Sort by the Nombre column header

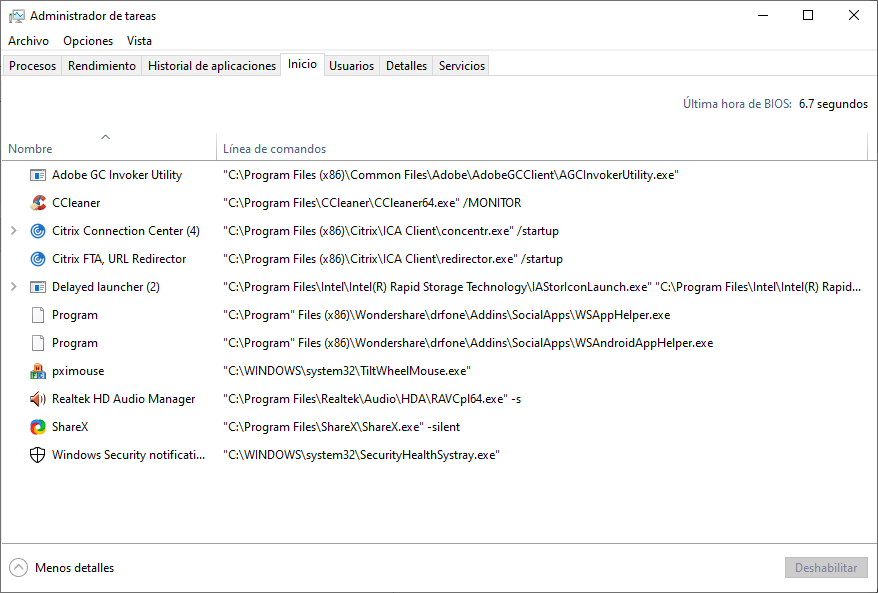[x=109, y=147]
